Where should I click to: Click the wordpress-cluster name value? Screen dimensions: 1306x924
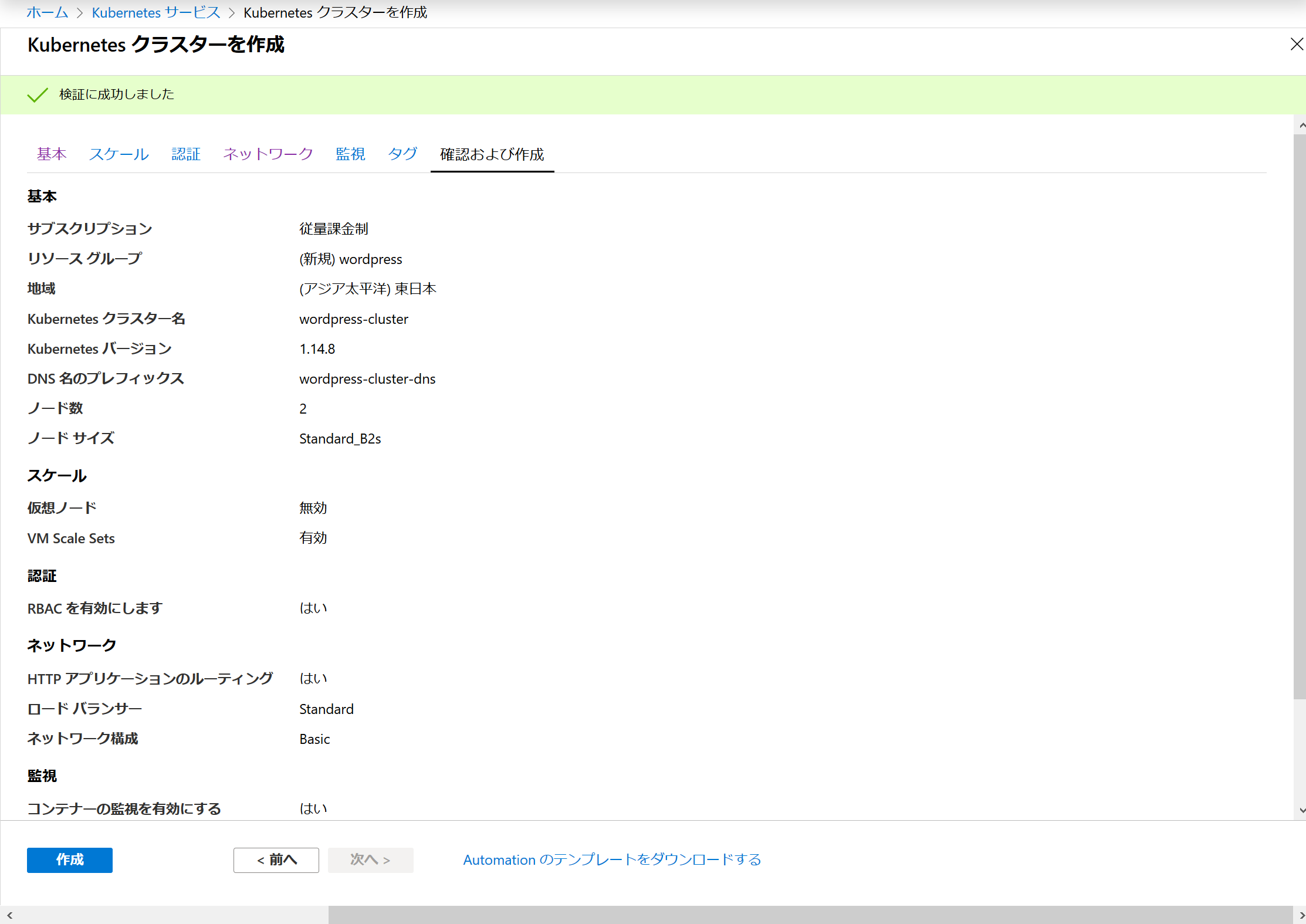[354, 319]
